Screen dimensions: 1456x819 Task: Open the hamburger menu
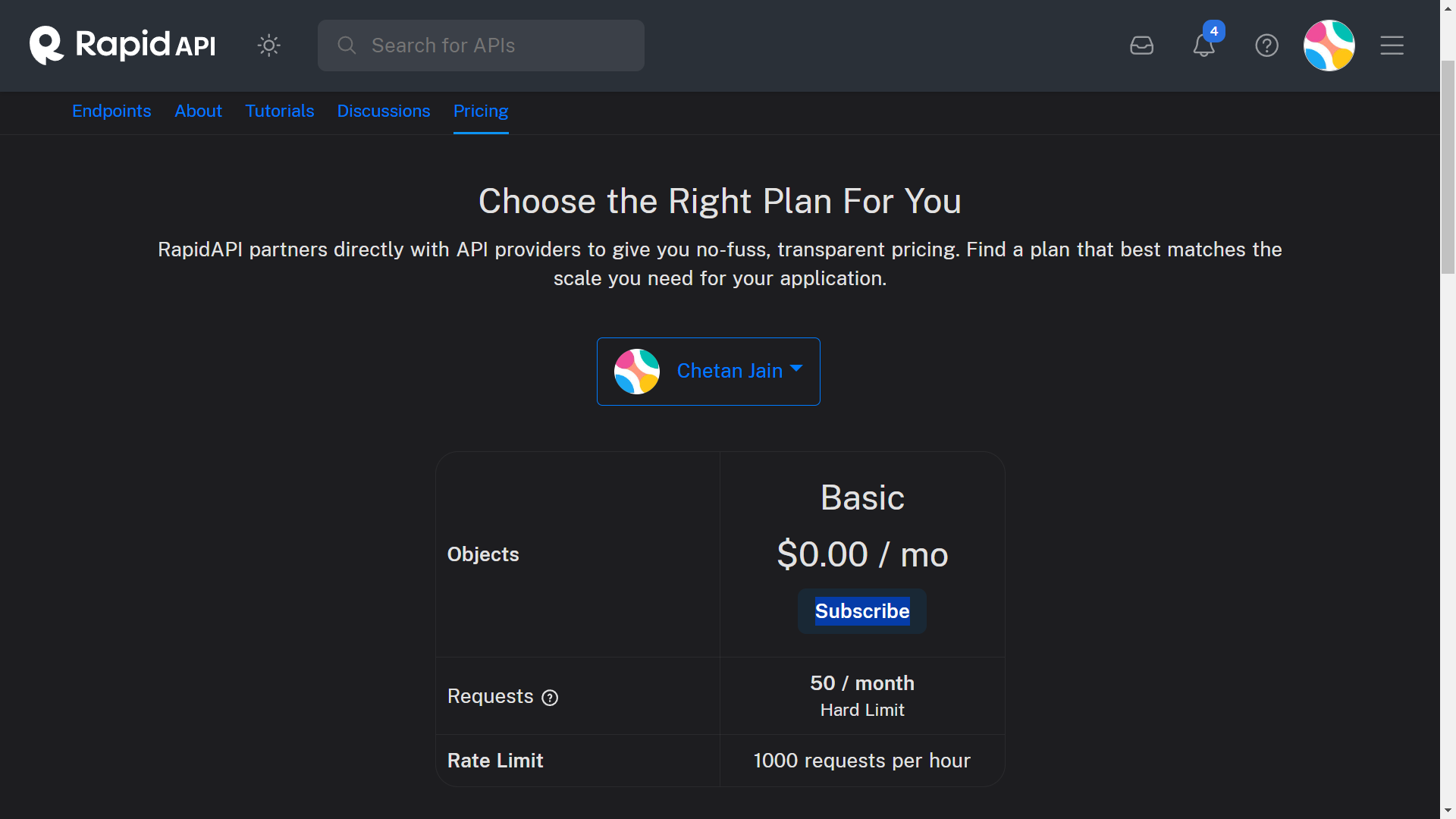1392,45
